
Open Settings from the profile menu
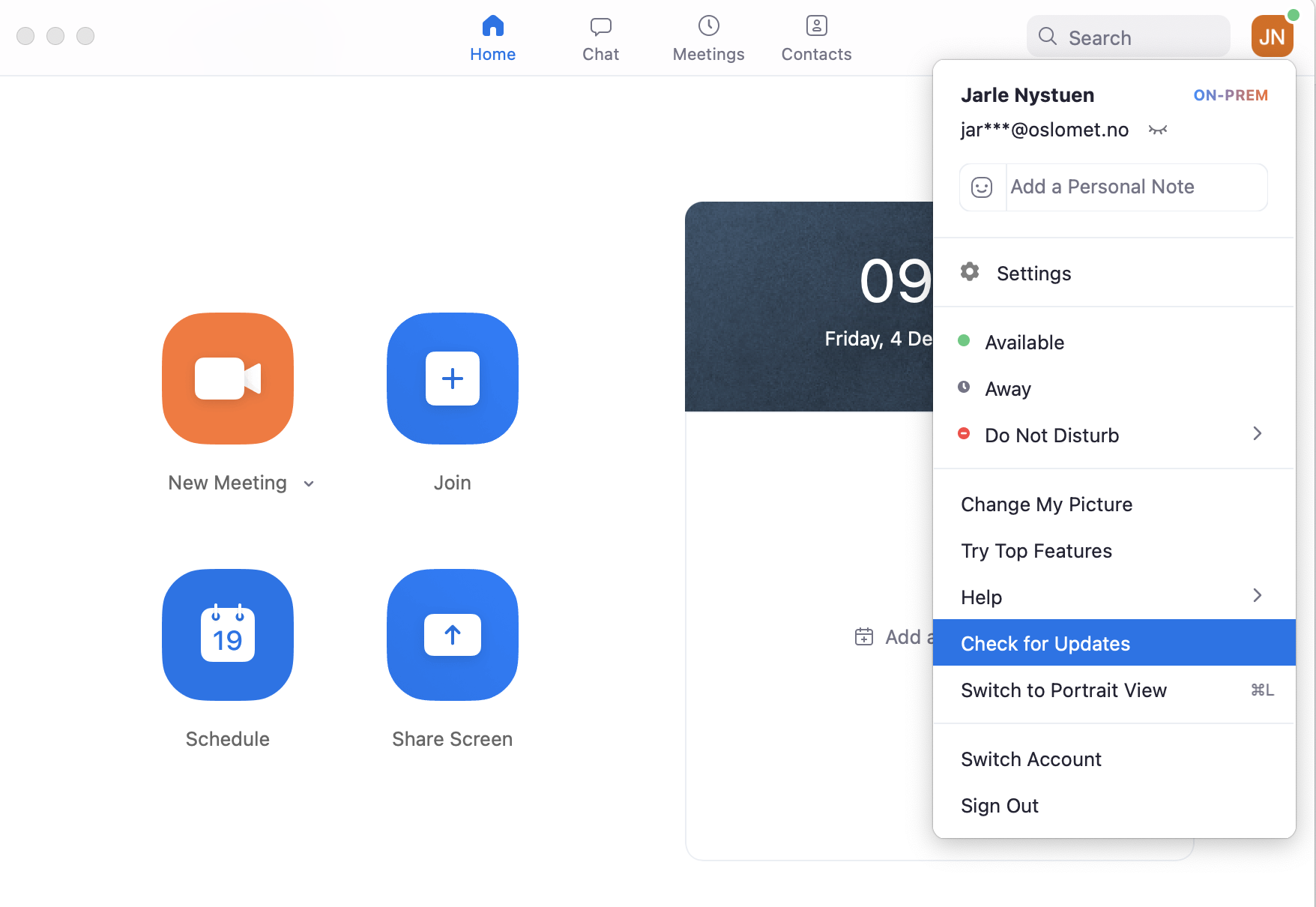pos(1114,274)
